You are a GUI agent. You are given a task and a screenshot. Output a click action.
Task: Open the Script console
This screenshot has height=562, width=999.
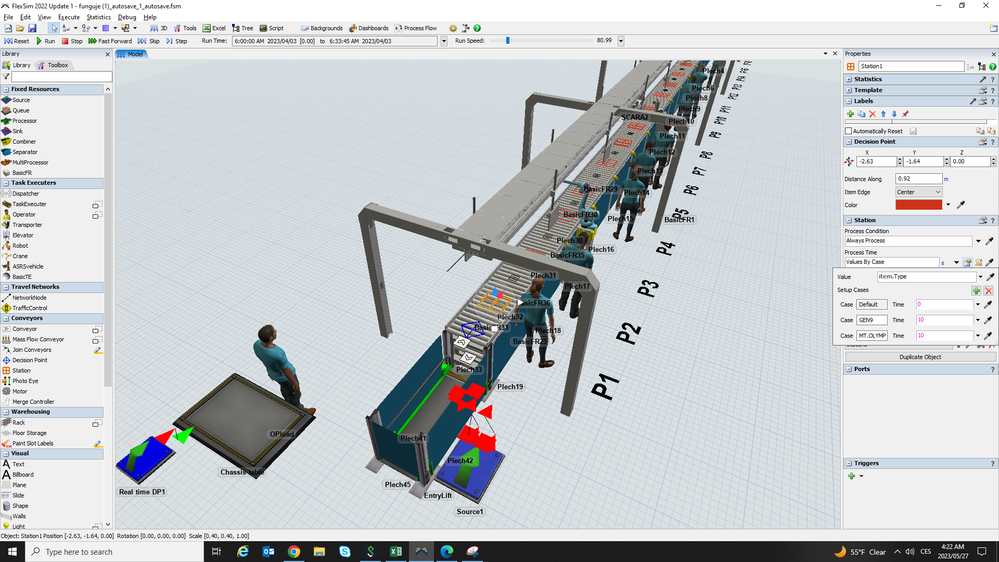tap(271, 28)
